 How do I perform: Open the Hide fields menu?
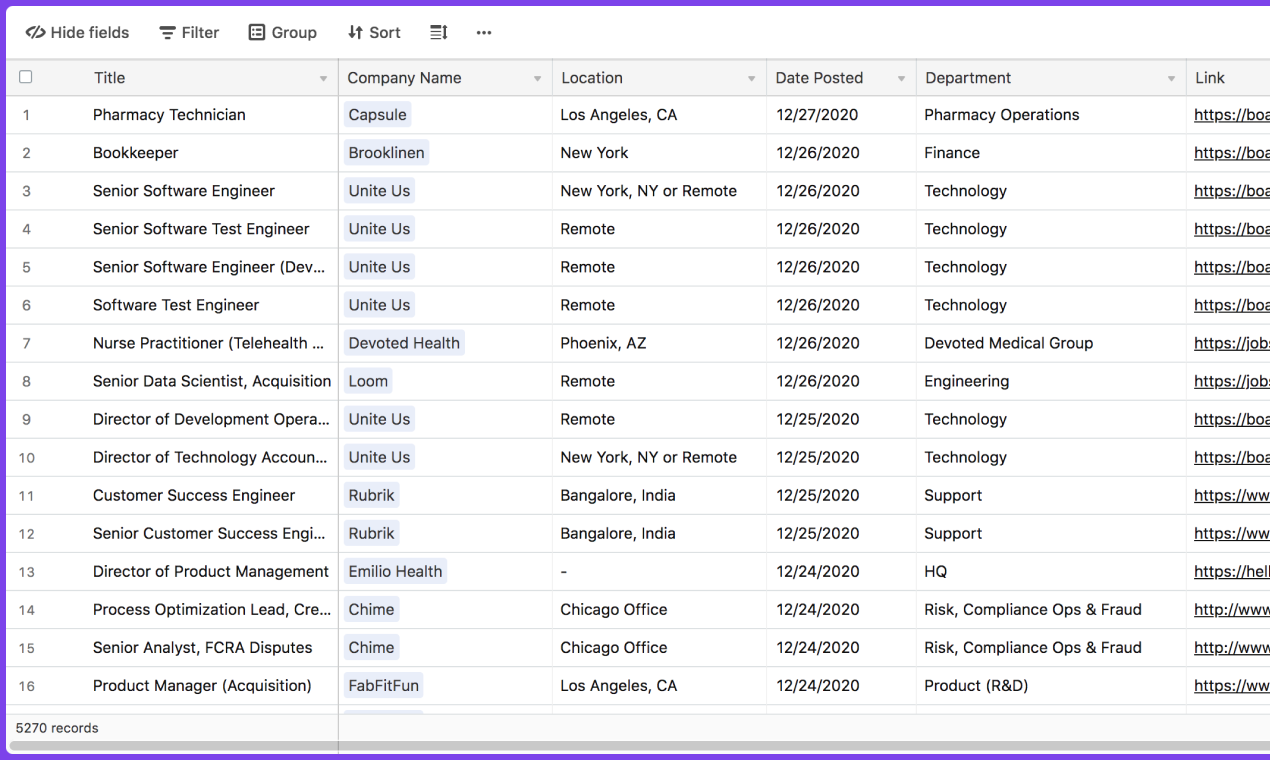pos(76,32)
